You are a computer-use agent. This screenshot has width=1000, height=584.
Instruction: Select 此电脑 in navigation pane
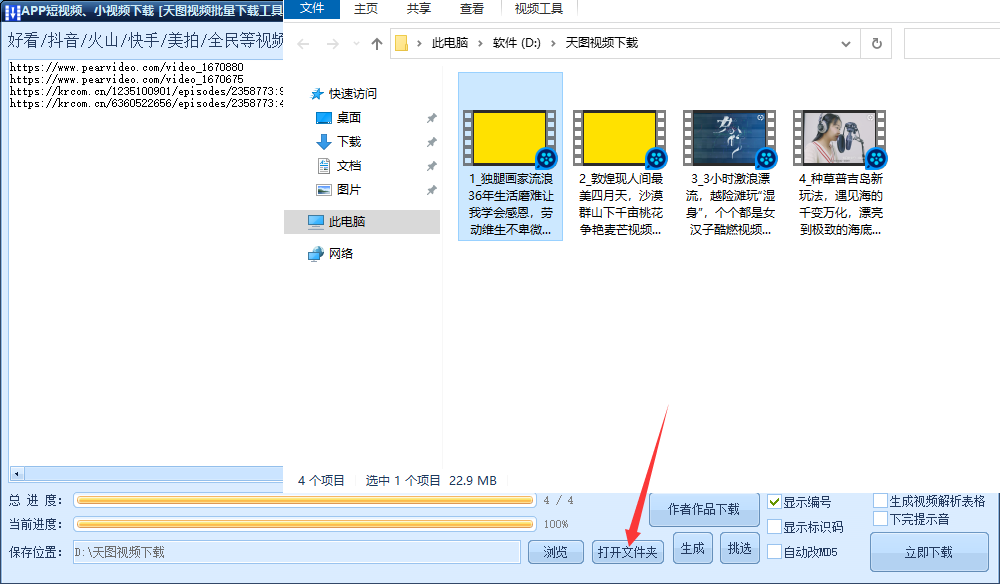(362, 221)
